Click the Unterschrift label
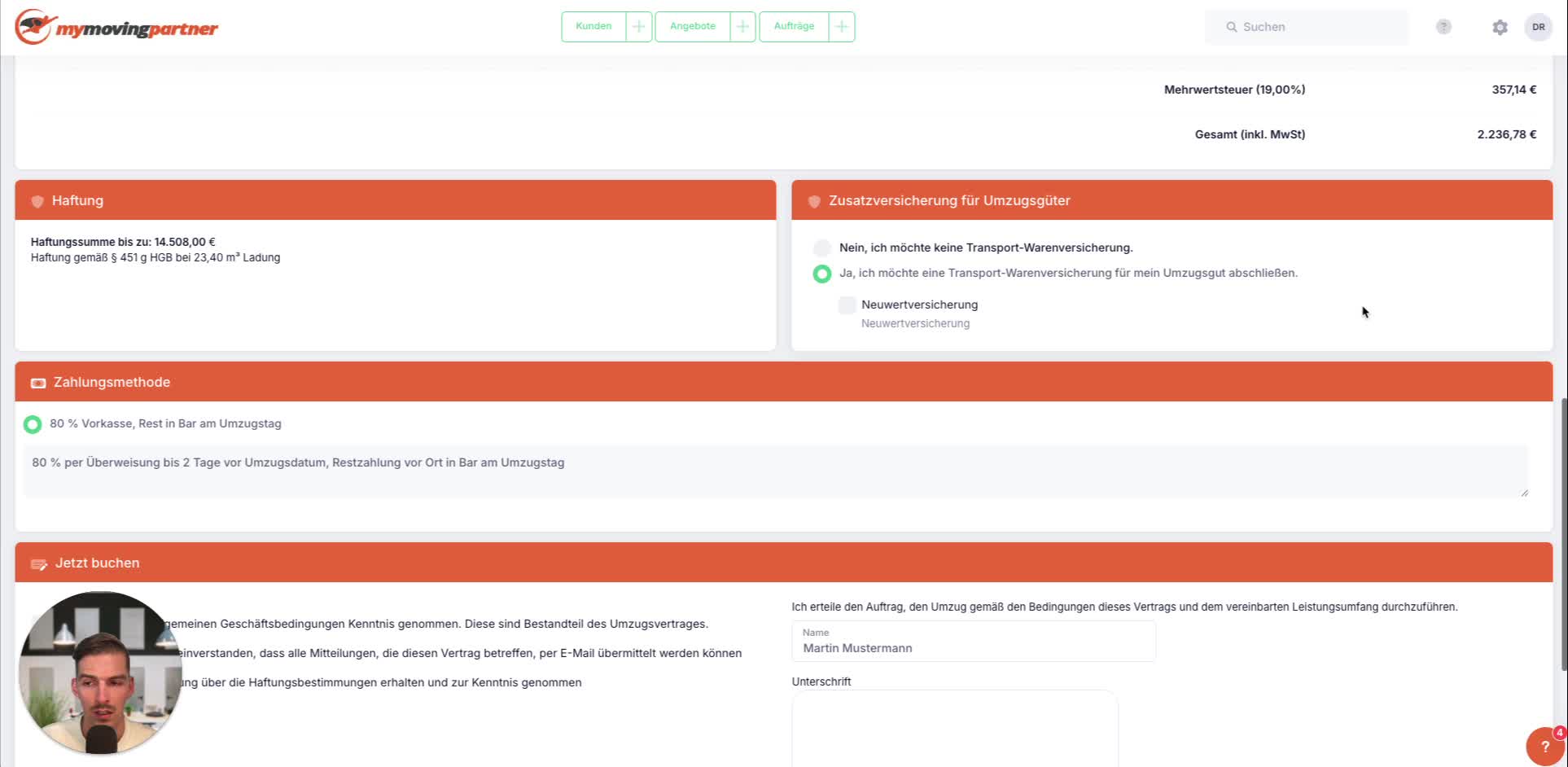Viewport: 1568px width, 767px height. pyautogui.click(x=821, y=682)
